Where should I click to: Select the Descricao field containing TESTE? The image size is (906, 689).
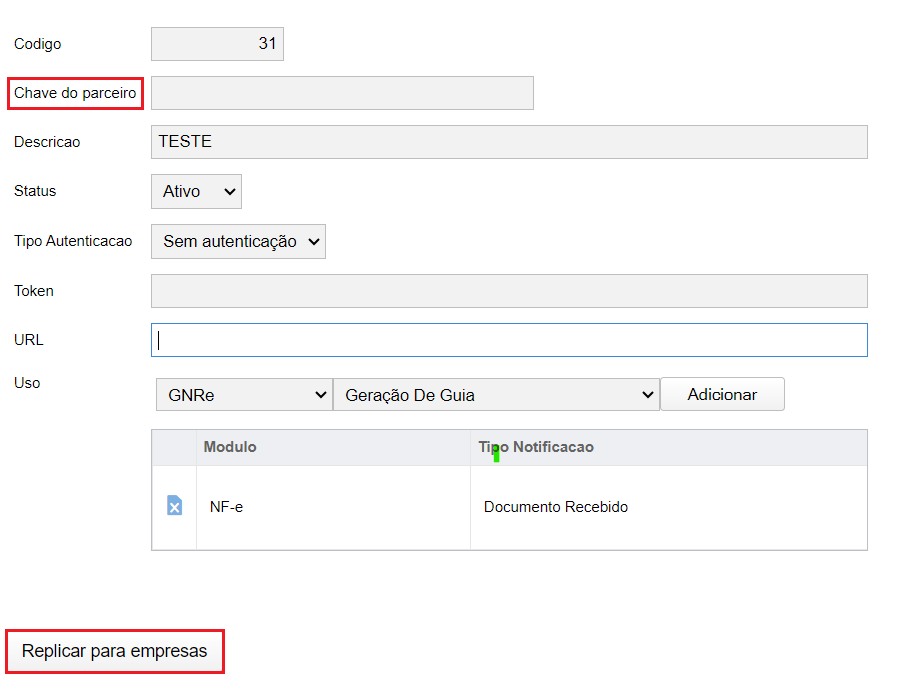(x=508, y=142)
